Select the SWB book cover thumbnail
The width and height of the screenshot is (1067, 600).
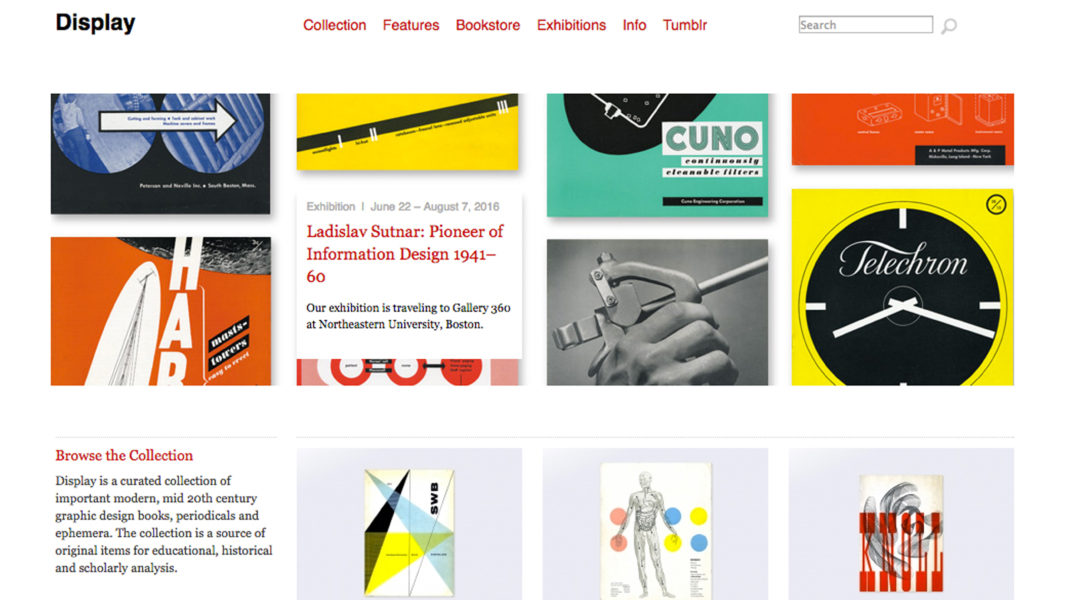pyautogui.click(x=410, y=533)
